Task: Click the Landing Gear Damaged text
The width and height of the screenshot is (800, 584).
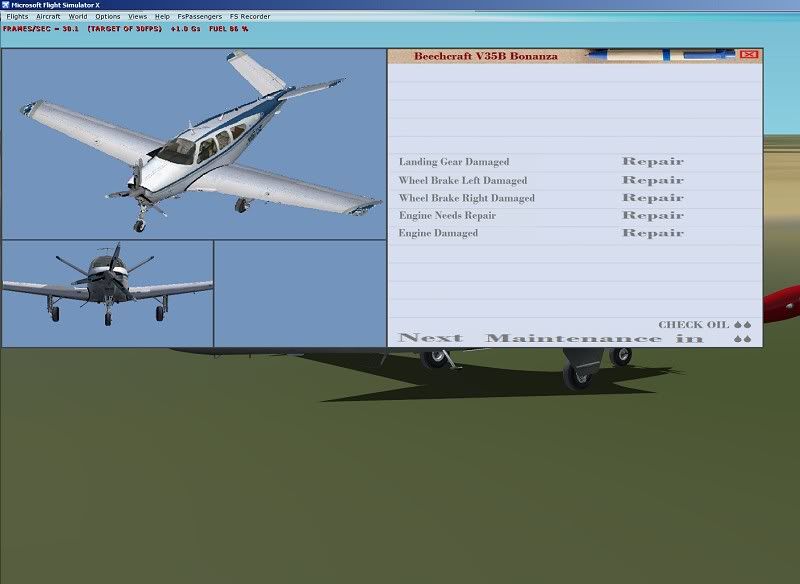Action: click(x=454, y=162)
